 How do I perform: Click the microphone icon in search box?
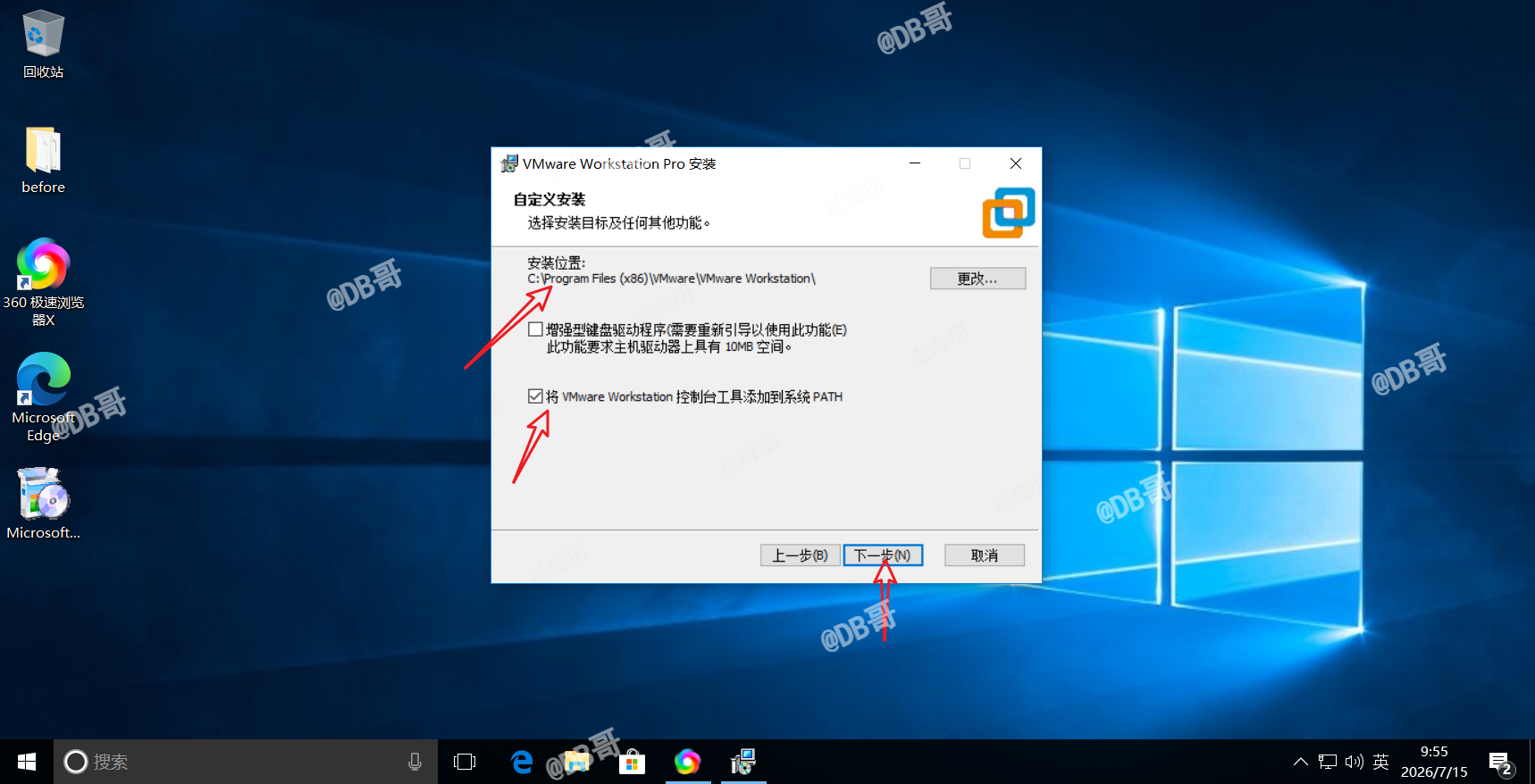coord(415,762)
